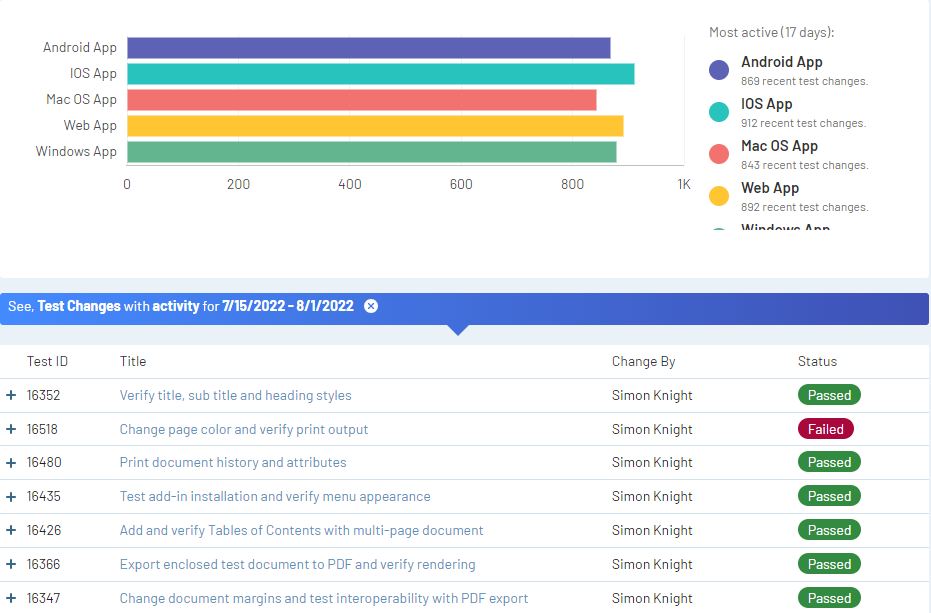Sort by the Status column header
The height and width of the screenshot is (613, 931).
(x=817, y=361)
